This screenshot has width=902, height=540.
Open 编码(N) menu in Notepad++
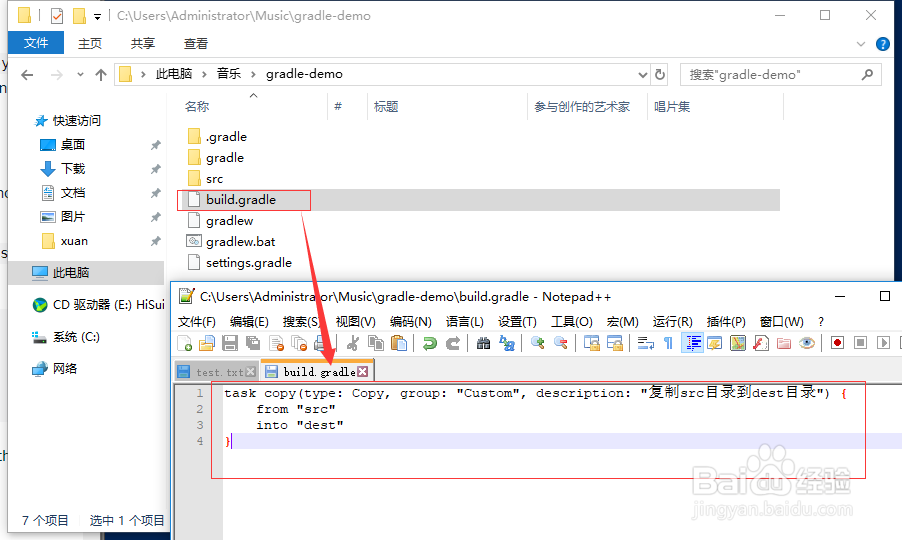coord(410,321)
